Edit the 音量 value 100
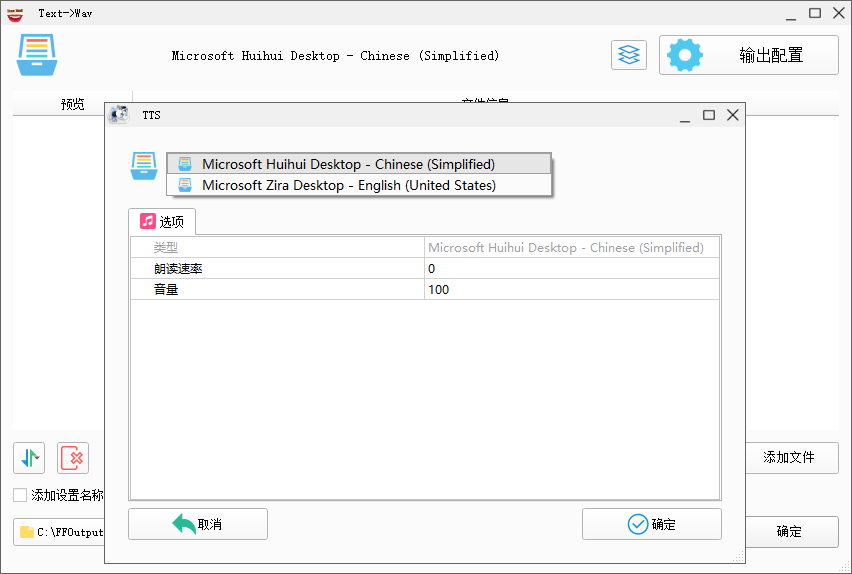The image size is (852, 574). [572, 290]
